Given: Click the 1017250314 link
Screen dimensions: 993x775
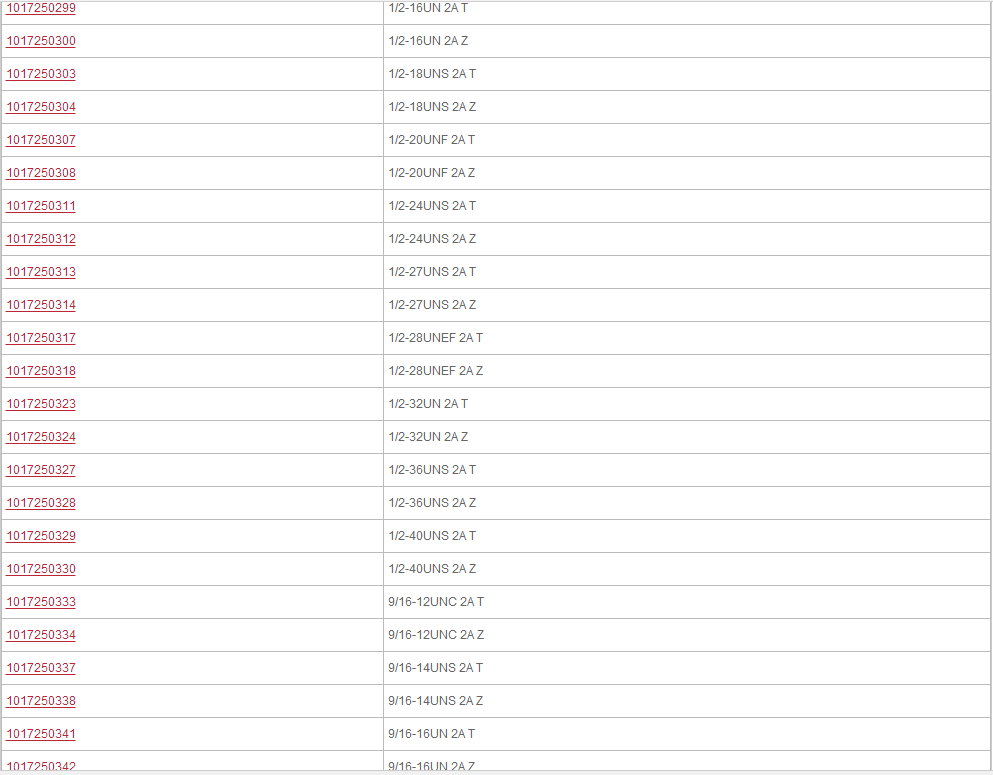Looking at the screenshot, I should [41, 305].
